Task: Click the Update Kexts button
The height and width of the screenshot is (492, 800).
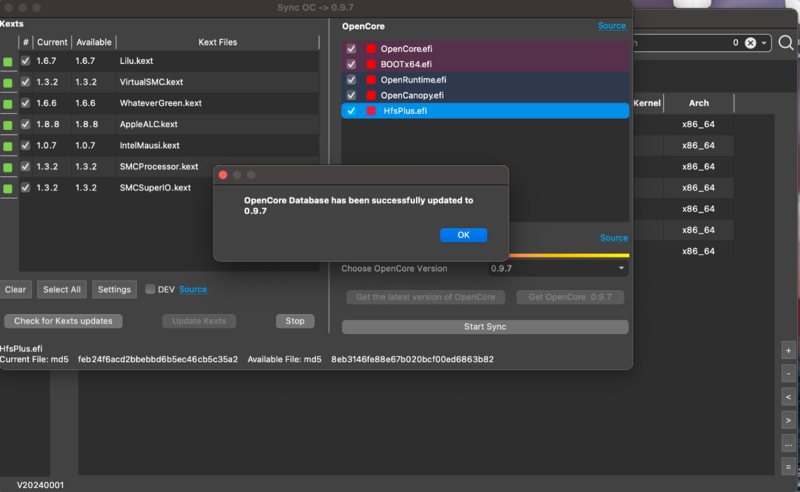Action: pos(199,321)
